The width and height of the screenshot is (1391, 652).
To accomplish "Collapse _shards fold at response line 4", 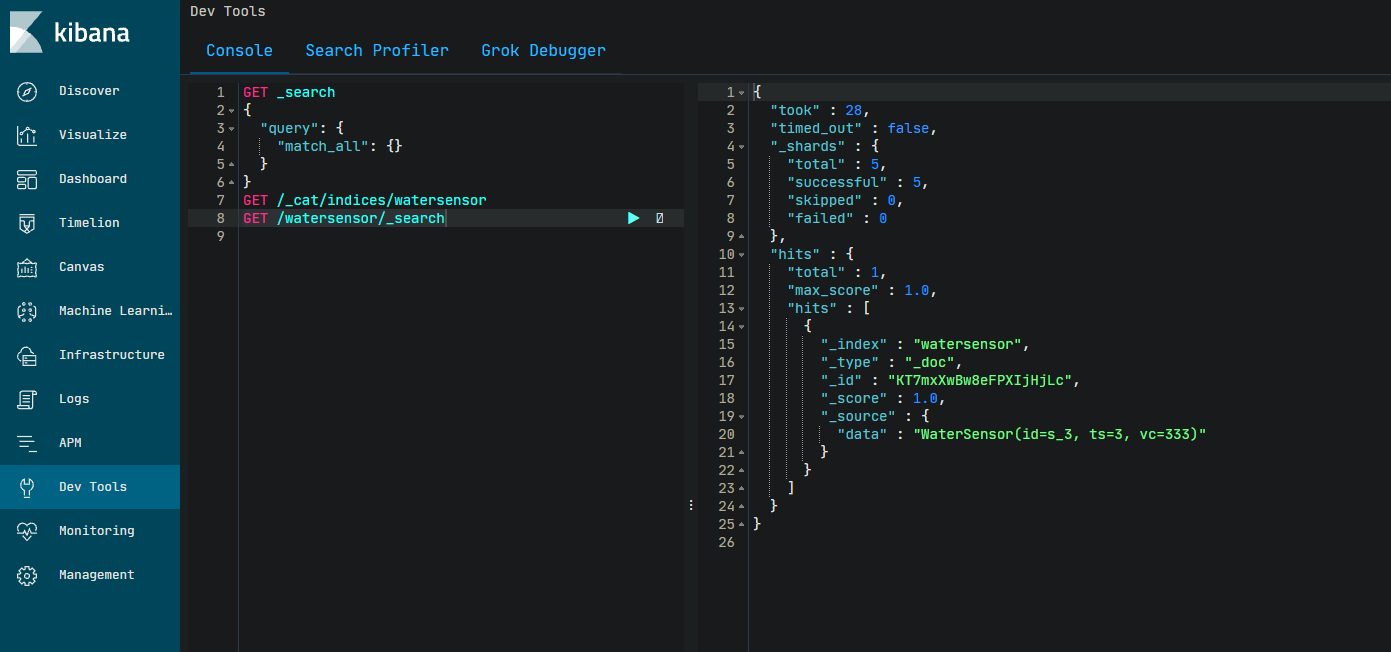I will coord(741,146).
